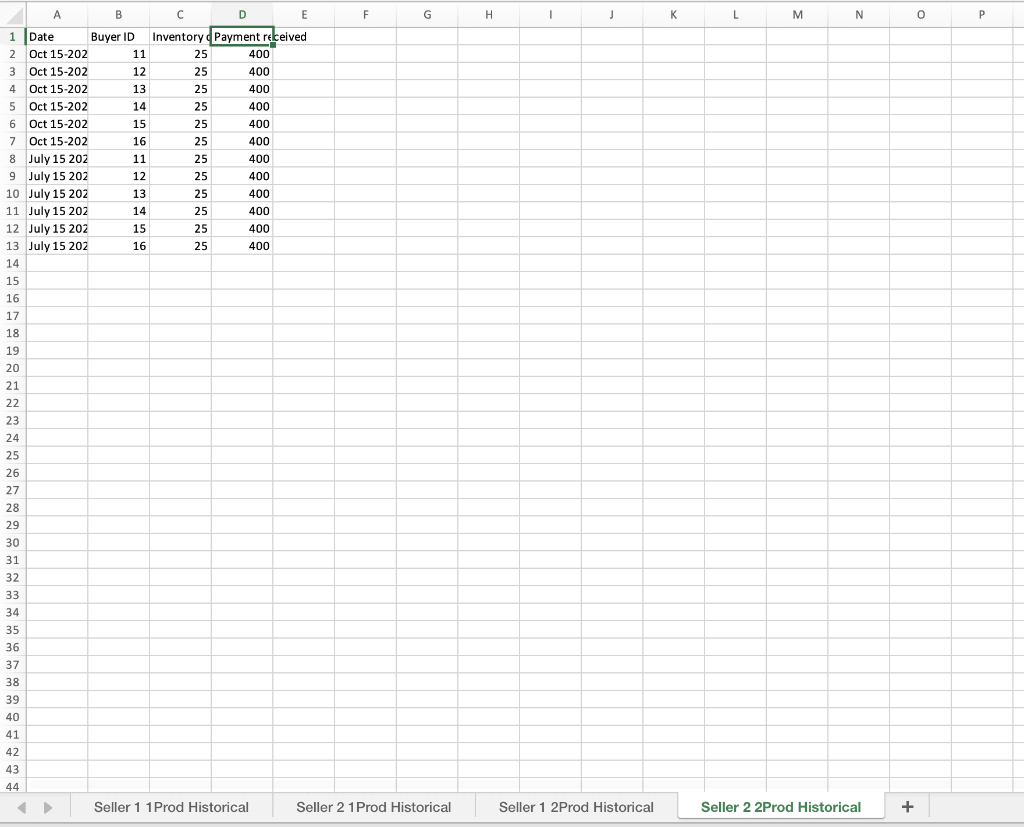This screenshot has height=827, width=1024.
Task: Click inventory value 25 in row 9
Action: pos(180,176)
